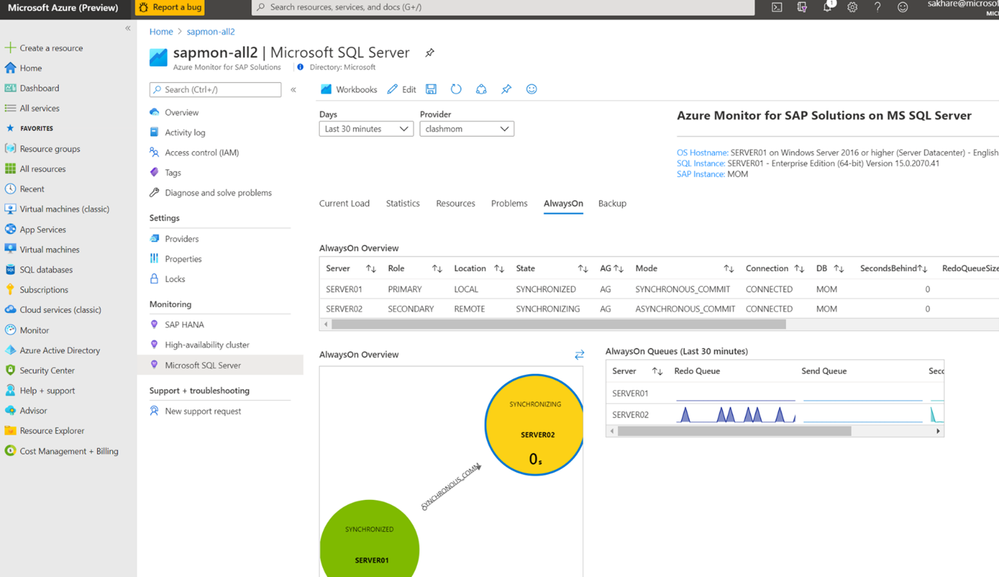Open Diagnose and solve problems
This screenshot has width=999, height=577.
pos(219,192)
